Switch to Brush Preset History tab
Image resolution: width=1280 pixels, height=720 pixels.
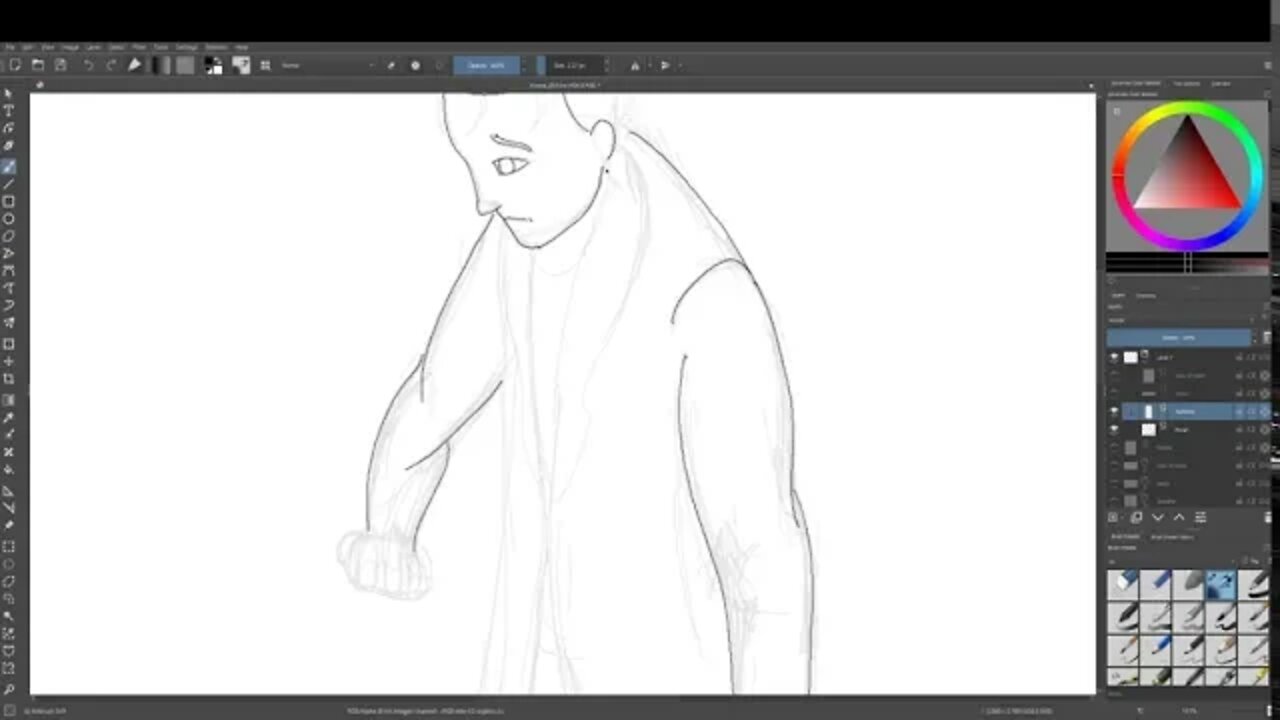1171,537
